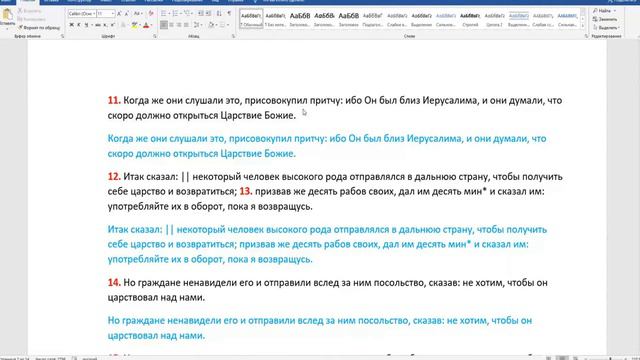Screen dimensions: 640x360
Task: Open Paragraph dialog launcher
Action: 233,36
